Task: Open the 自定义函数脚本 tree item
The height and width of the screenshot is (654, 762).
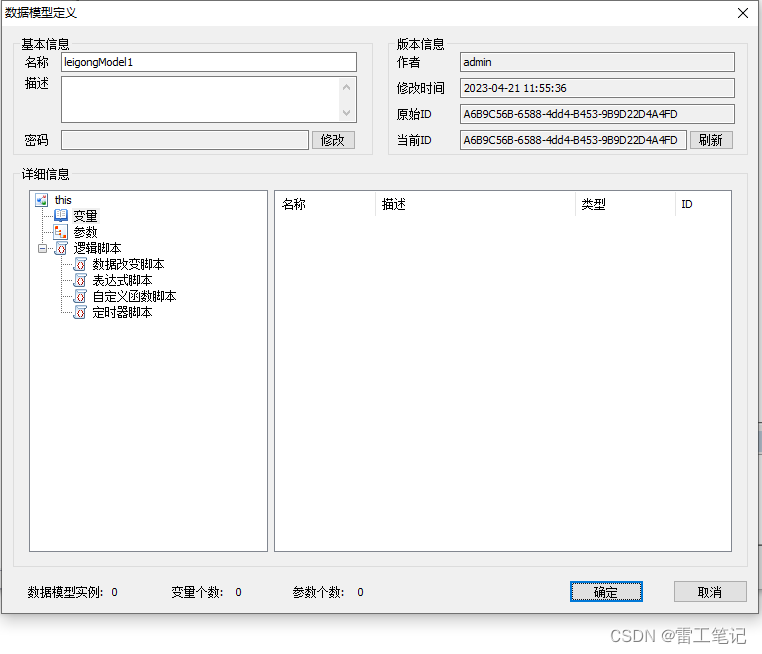Action: [134, 296]
